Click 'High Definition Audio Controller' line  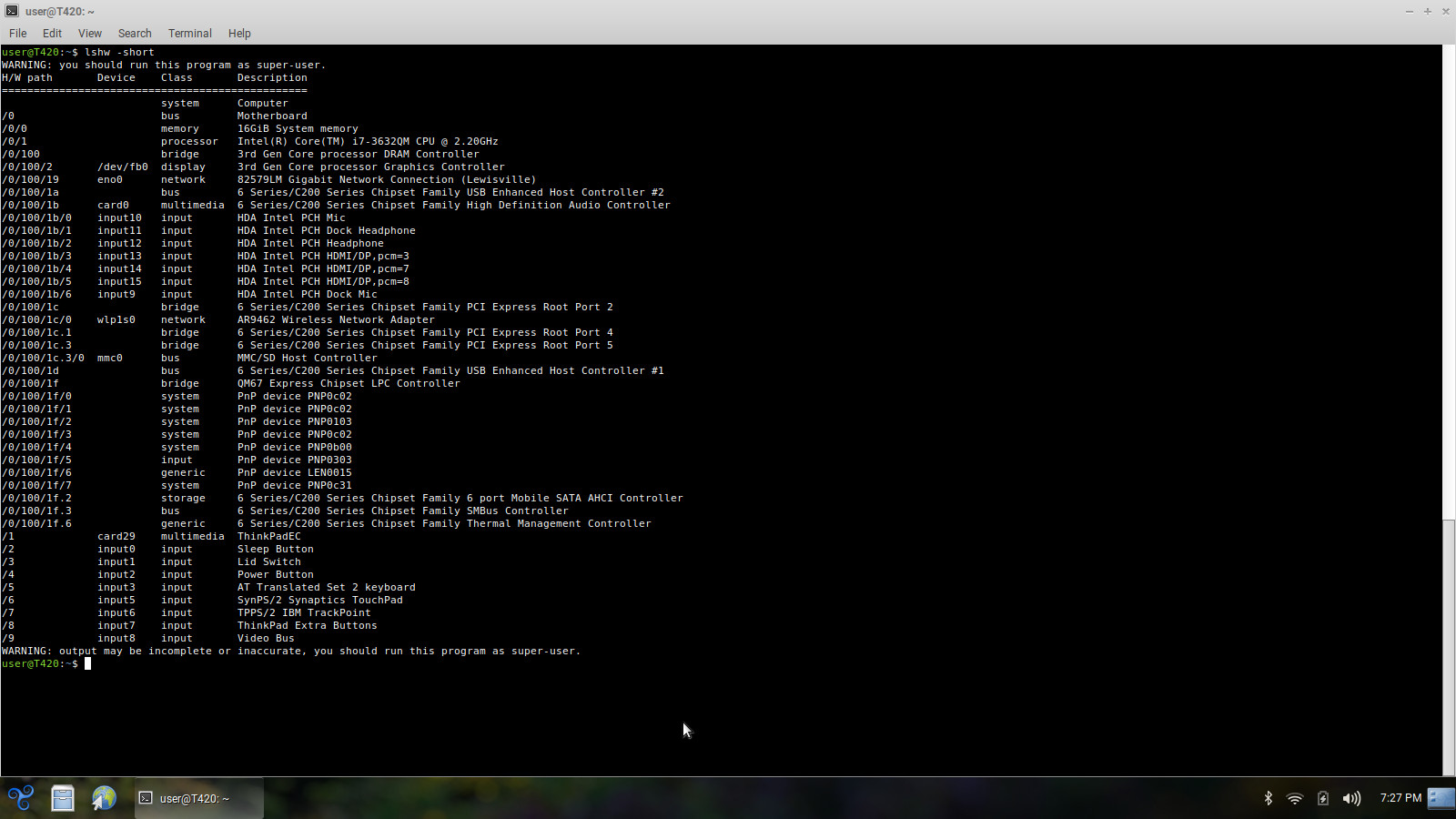[453, 206]
